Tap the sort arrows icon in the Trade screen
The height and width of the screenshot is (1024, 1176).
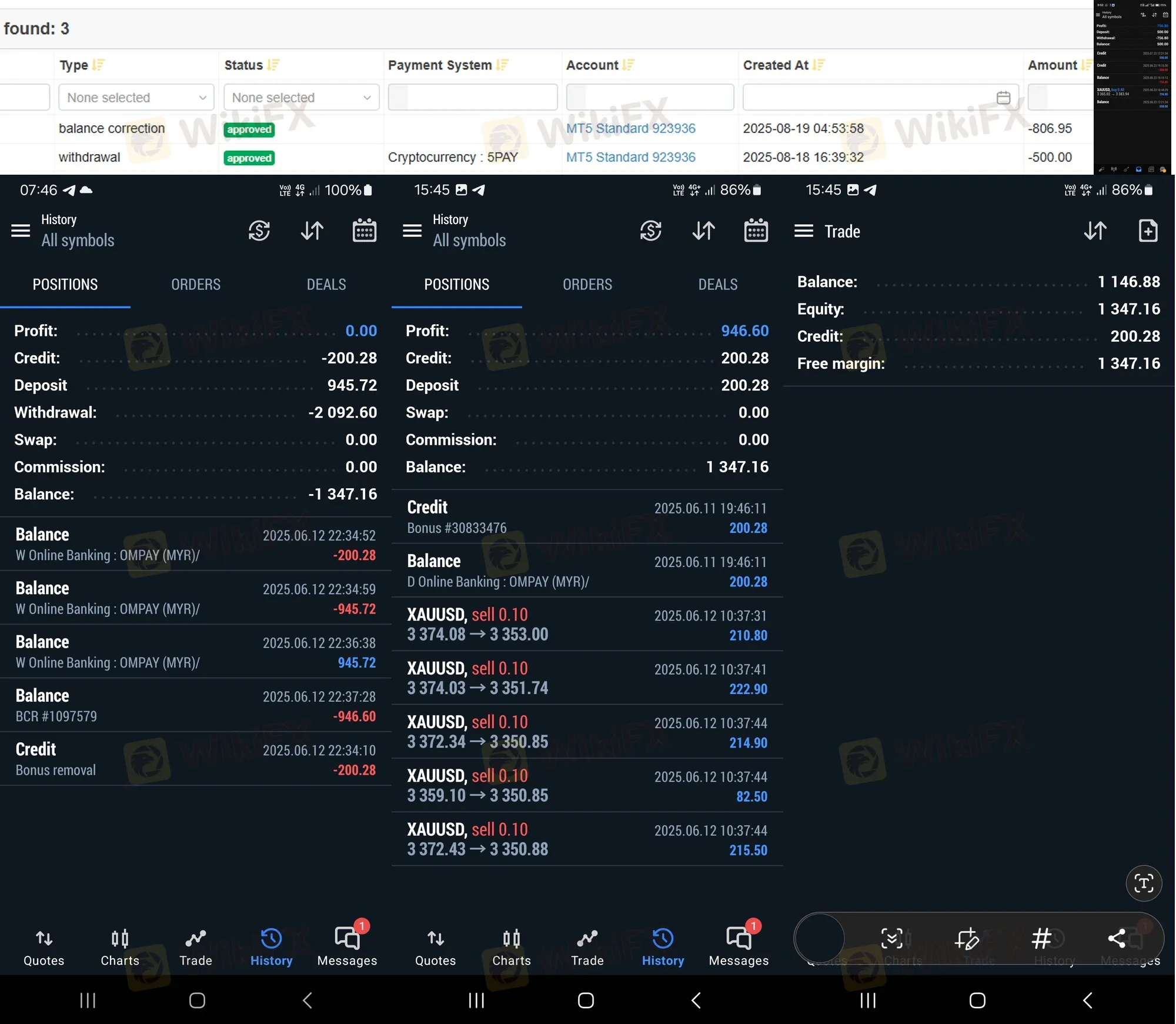pos(1095,231)
